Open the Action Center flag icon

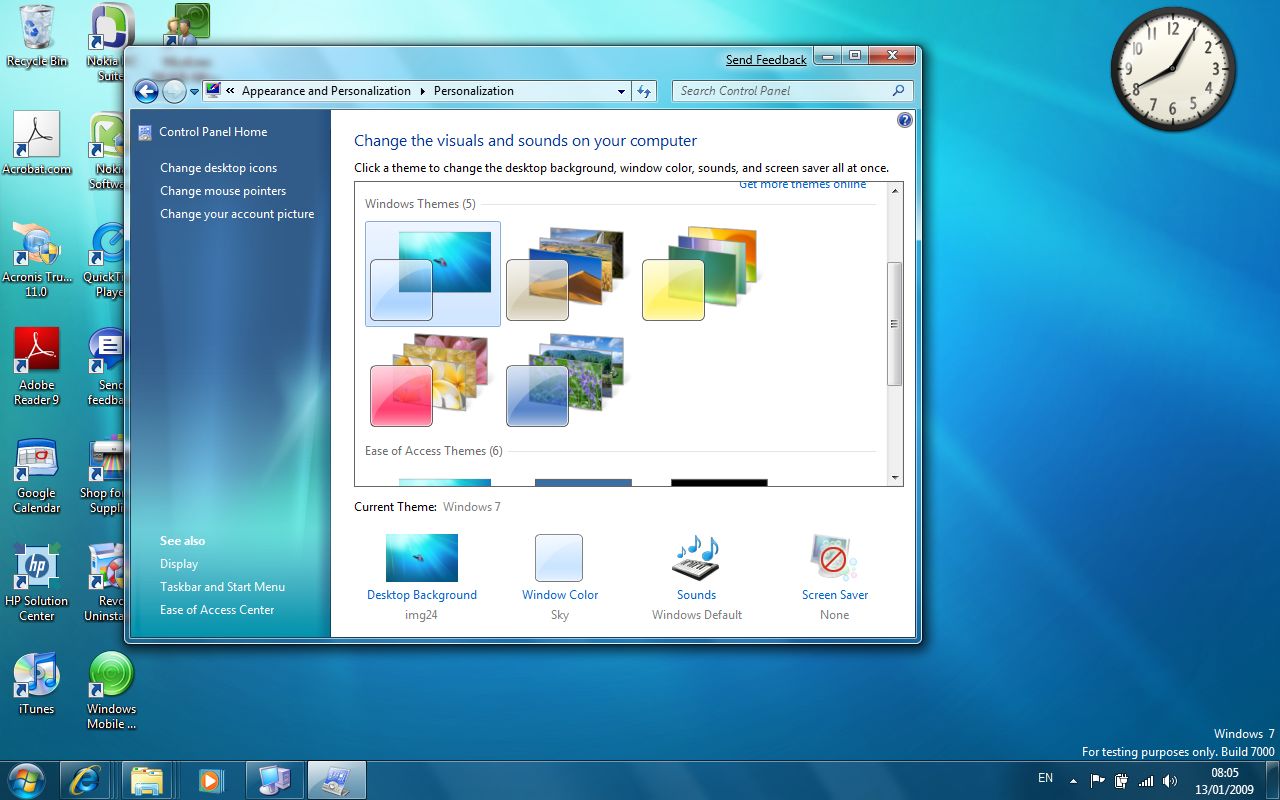point(1097,780)
